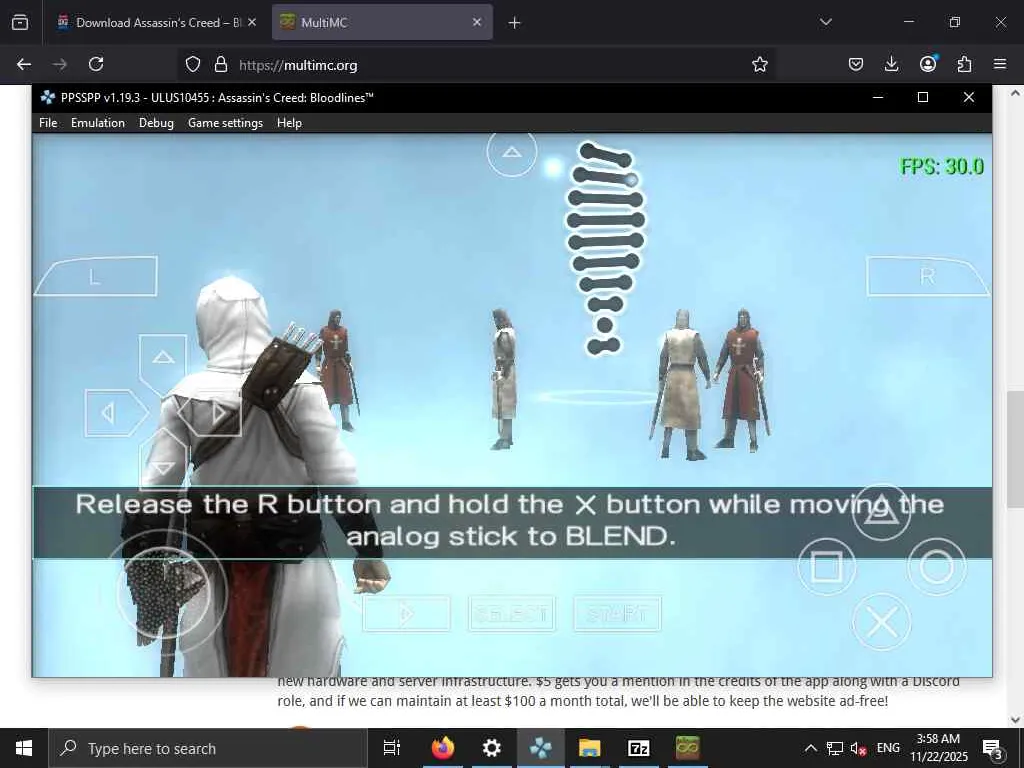Open 7-Zip from the taskbar

click(639, 748)
